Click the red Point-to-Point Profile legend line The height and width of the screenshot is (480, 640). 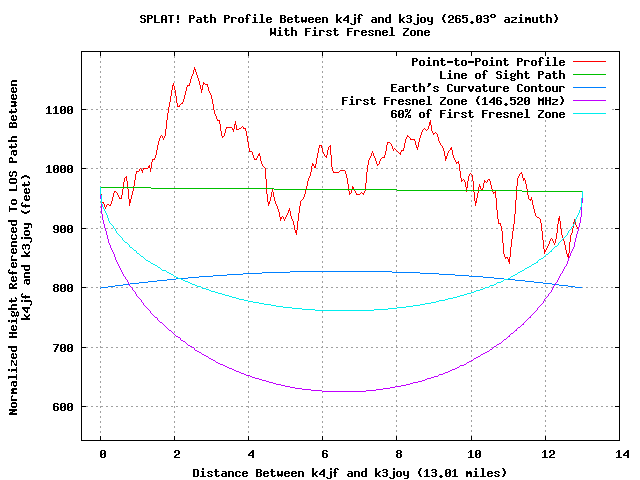coord(589,62)
